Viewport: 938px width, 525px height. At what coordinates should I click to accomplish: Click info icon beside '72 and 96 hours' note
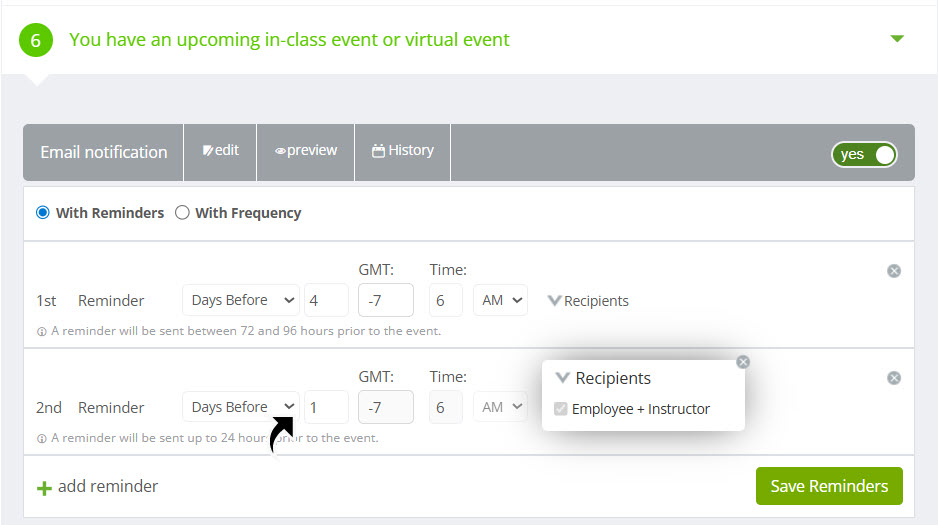pos(42,332)
